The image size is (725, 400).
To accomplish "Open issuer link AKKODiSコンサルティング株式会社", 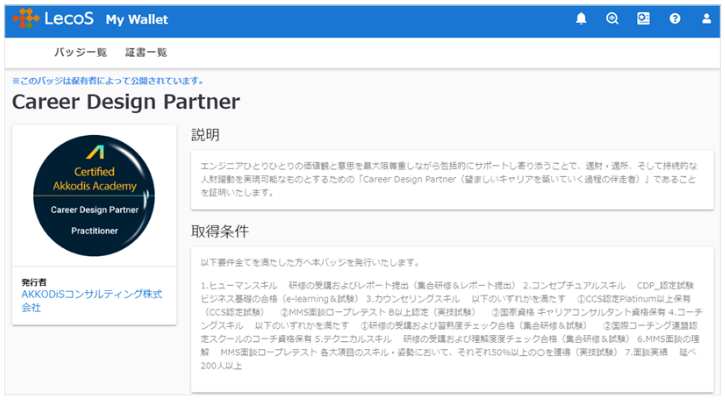I will pos(92,301).
